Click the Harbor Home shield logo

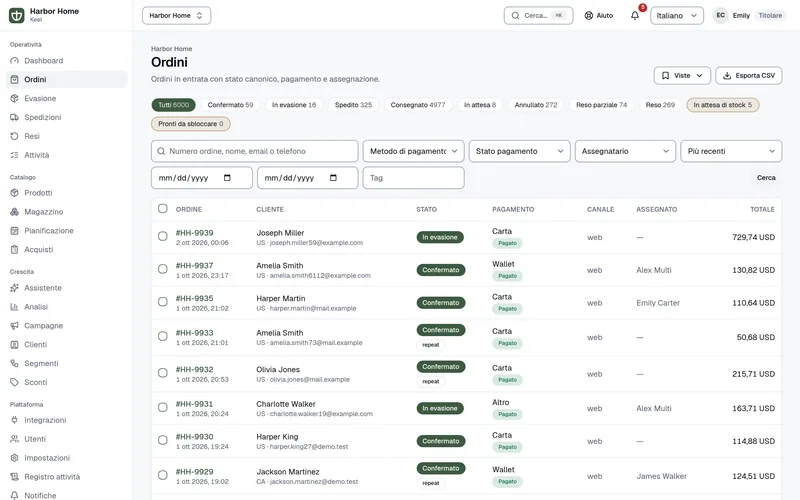pos(16,15)
